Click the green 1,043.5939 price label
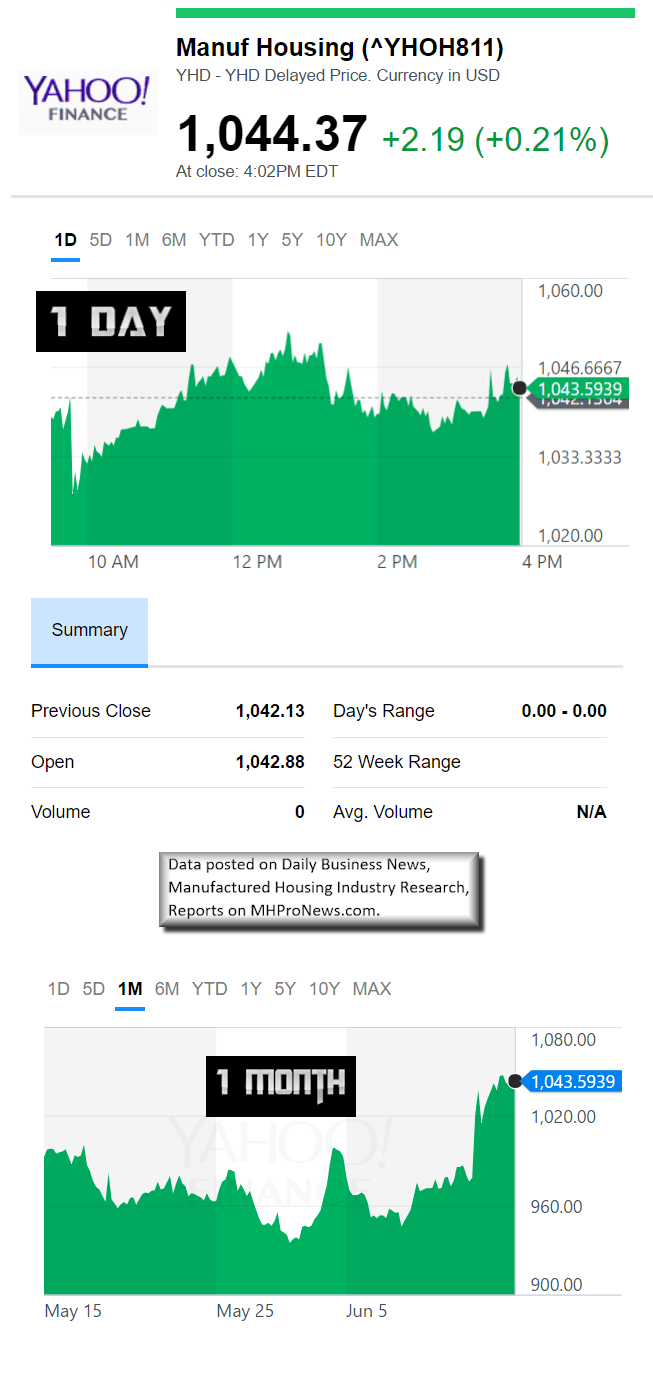The height and width of the screenshot is (1382, 653). (577, 390)
